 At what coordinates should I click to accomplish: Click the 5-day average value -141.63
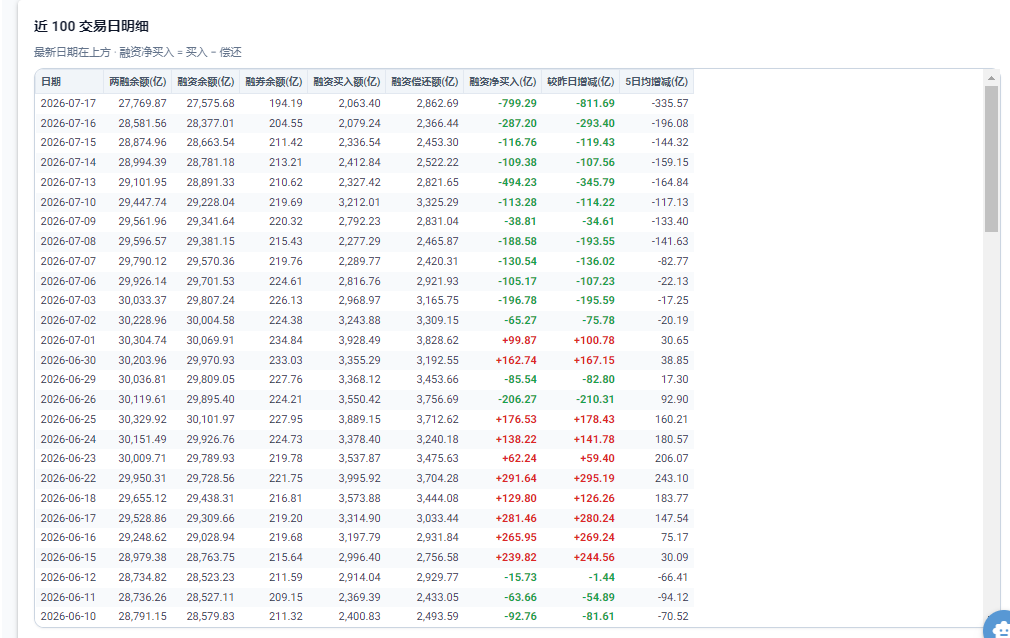coord(670,241)
